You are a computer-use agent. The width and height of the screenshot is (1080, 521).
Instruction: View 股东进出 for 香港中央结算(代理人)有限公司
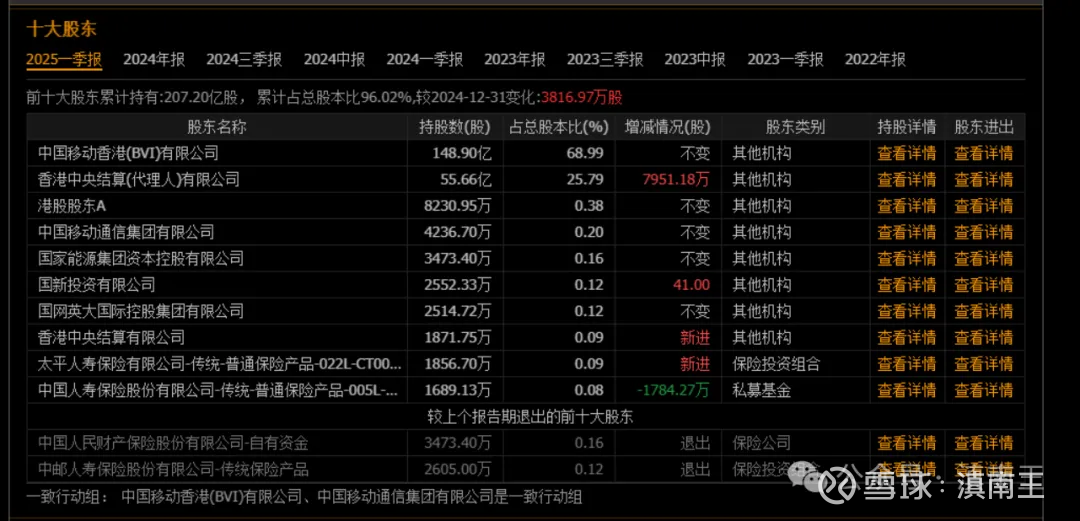click(984, 180)
